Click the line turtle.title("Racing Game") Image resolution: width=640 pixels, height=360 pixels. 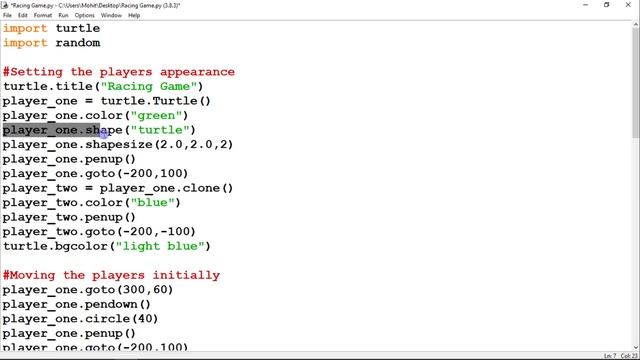103,87
